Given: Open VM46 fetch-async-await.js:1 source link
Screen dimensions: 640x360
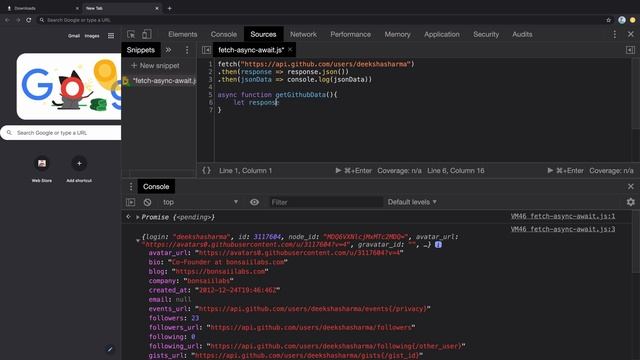Looking at the screenshot, I should (x=563, y=216).
